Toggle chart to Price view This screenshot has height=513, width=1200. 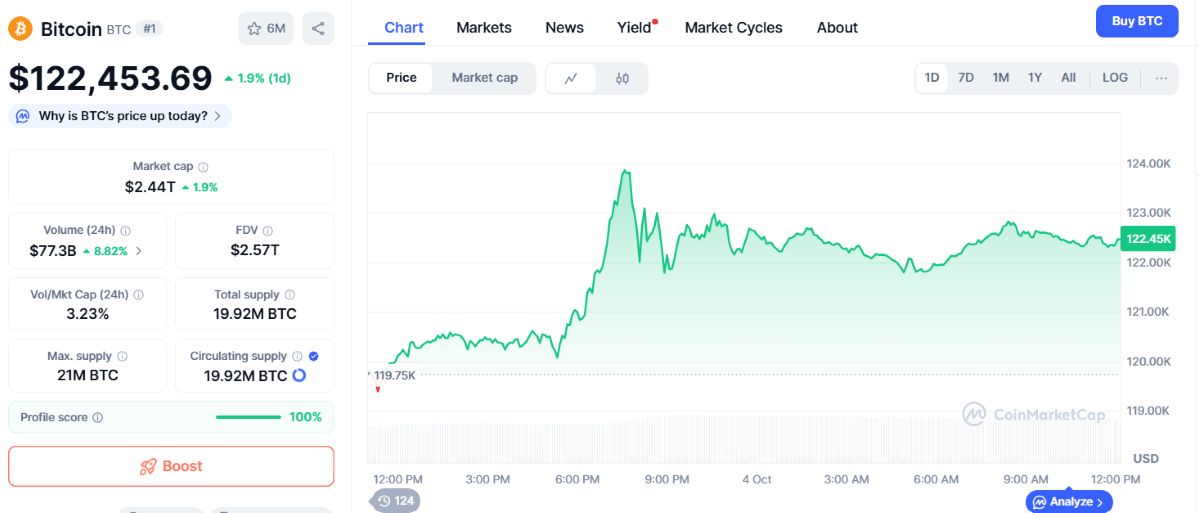(401, 78)
